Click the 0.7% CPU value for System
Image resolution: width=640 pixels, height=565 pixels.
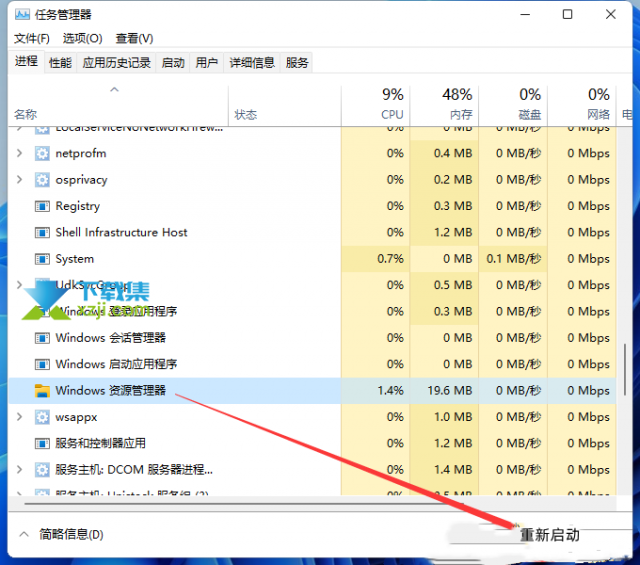pyautogui.click(x=391, y=259)
